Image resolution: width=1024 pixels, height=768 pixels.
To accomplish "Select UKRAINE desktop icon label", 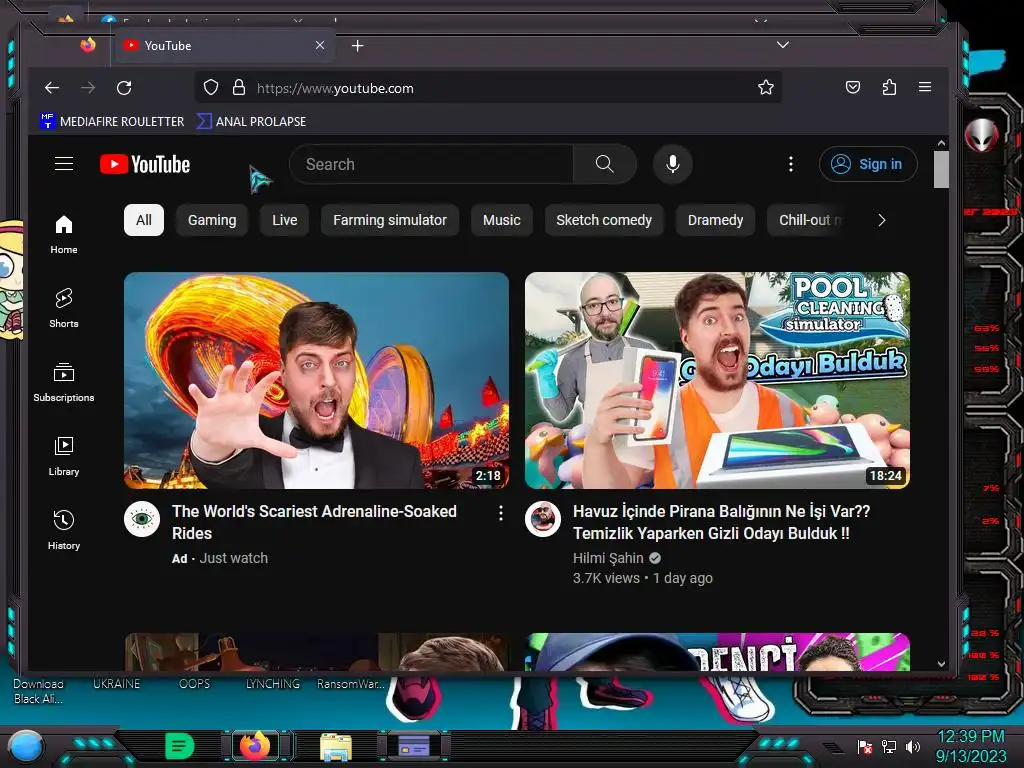I will [116, 684].
